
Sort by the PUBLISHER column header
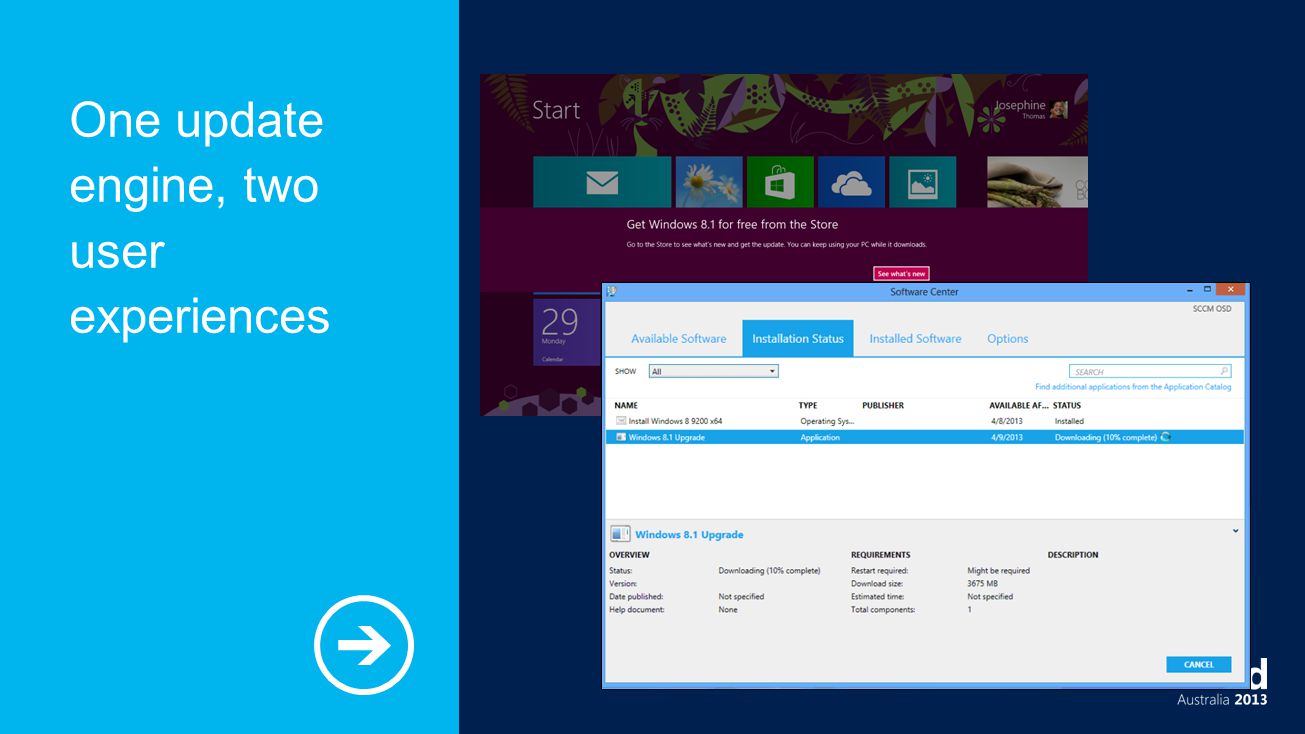(x=883, y=405)
